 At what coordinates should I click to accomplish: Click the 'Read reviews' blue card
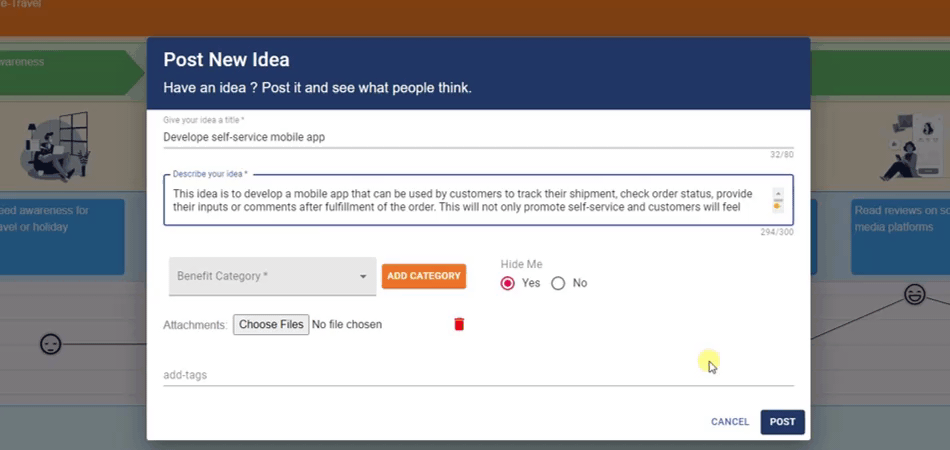click(900, 237)
